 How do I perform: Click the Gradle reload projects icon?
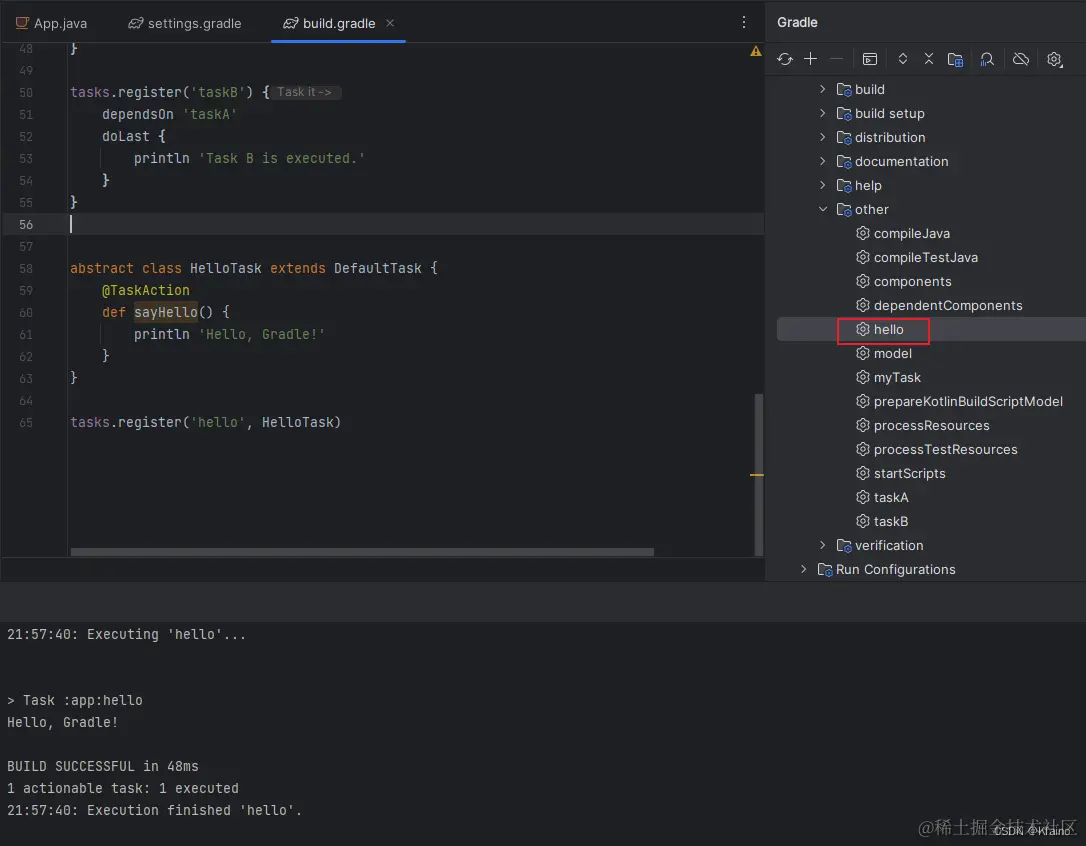pos(785,60)
